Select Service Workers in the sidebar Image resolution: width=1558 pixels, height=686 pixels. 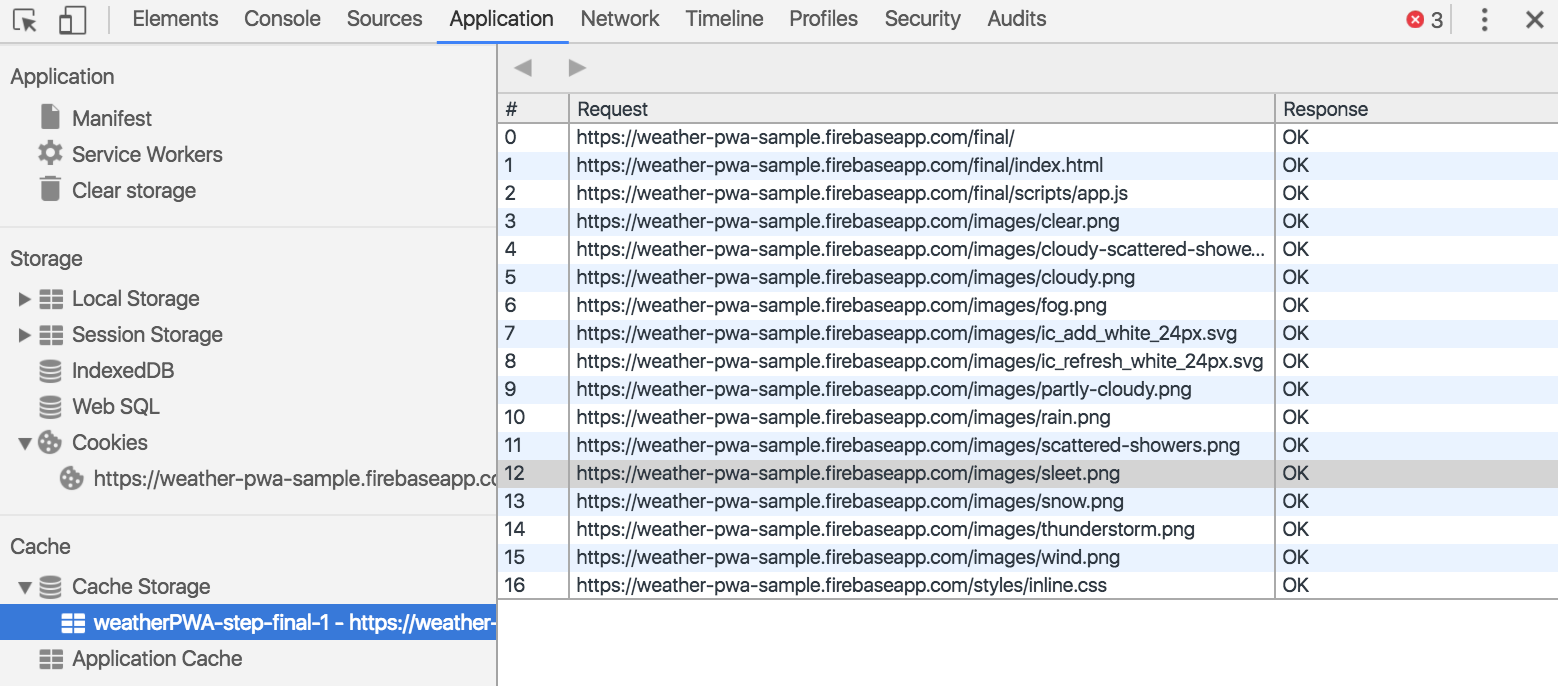147,154
